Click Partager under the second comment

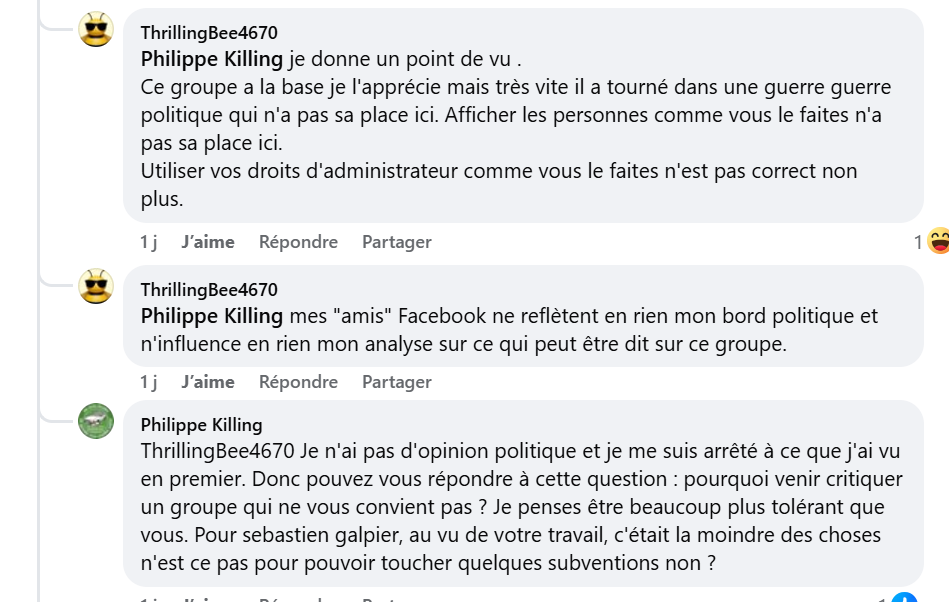pyautogui.click(x=397, y=382)
